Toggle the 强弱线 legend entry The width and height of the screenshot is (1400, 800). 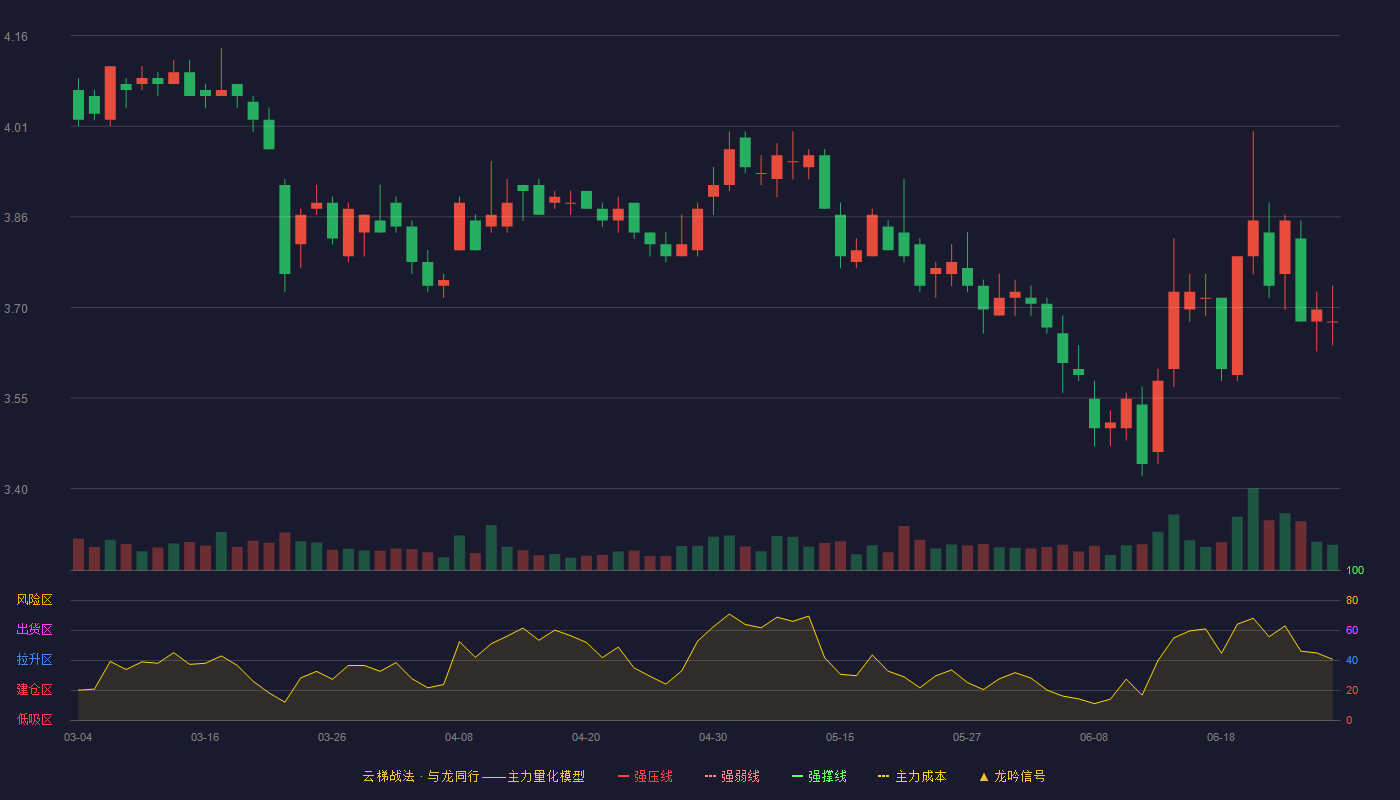point(732,776)
